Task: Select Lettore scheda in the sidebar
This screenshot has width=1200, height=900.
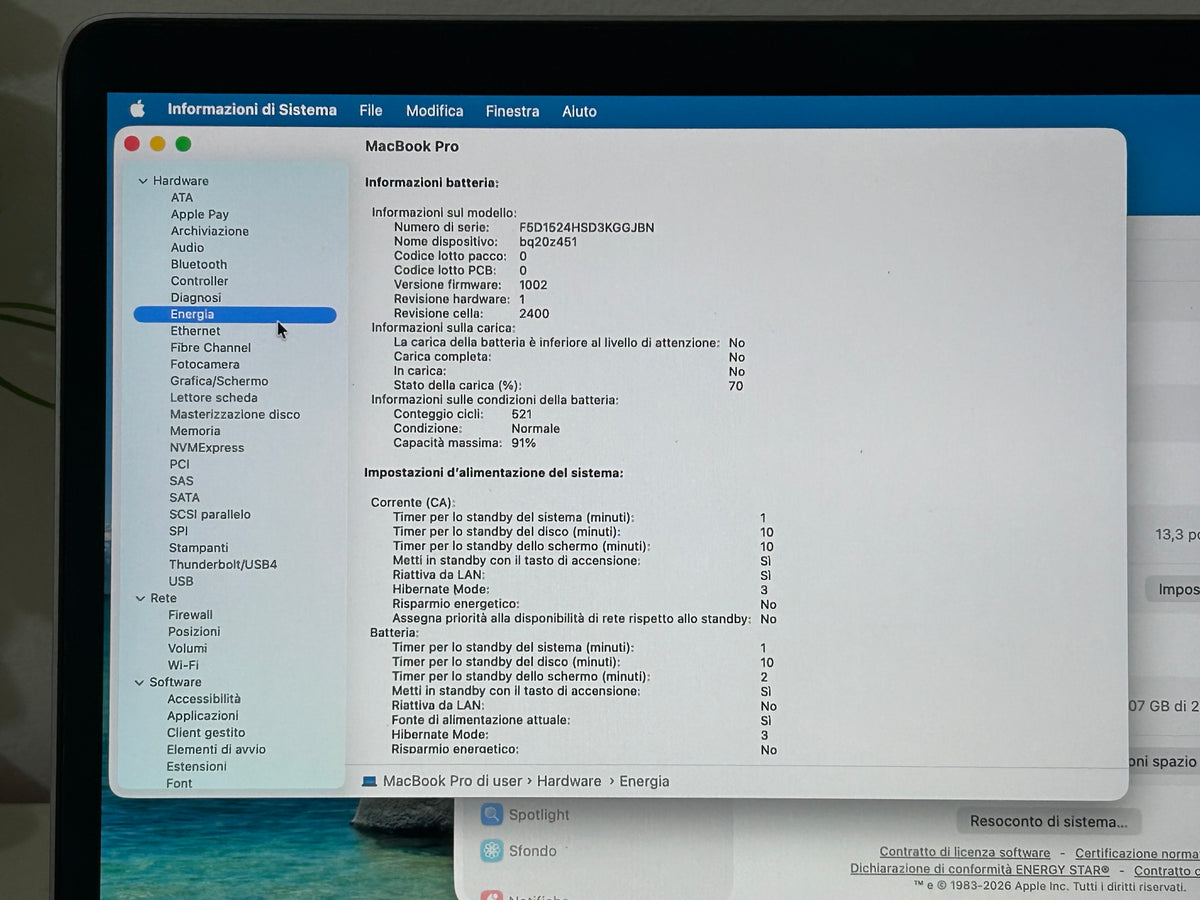Action: pyautogui.click(x=214, y=398)
